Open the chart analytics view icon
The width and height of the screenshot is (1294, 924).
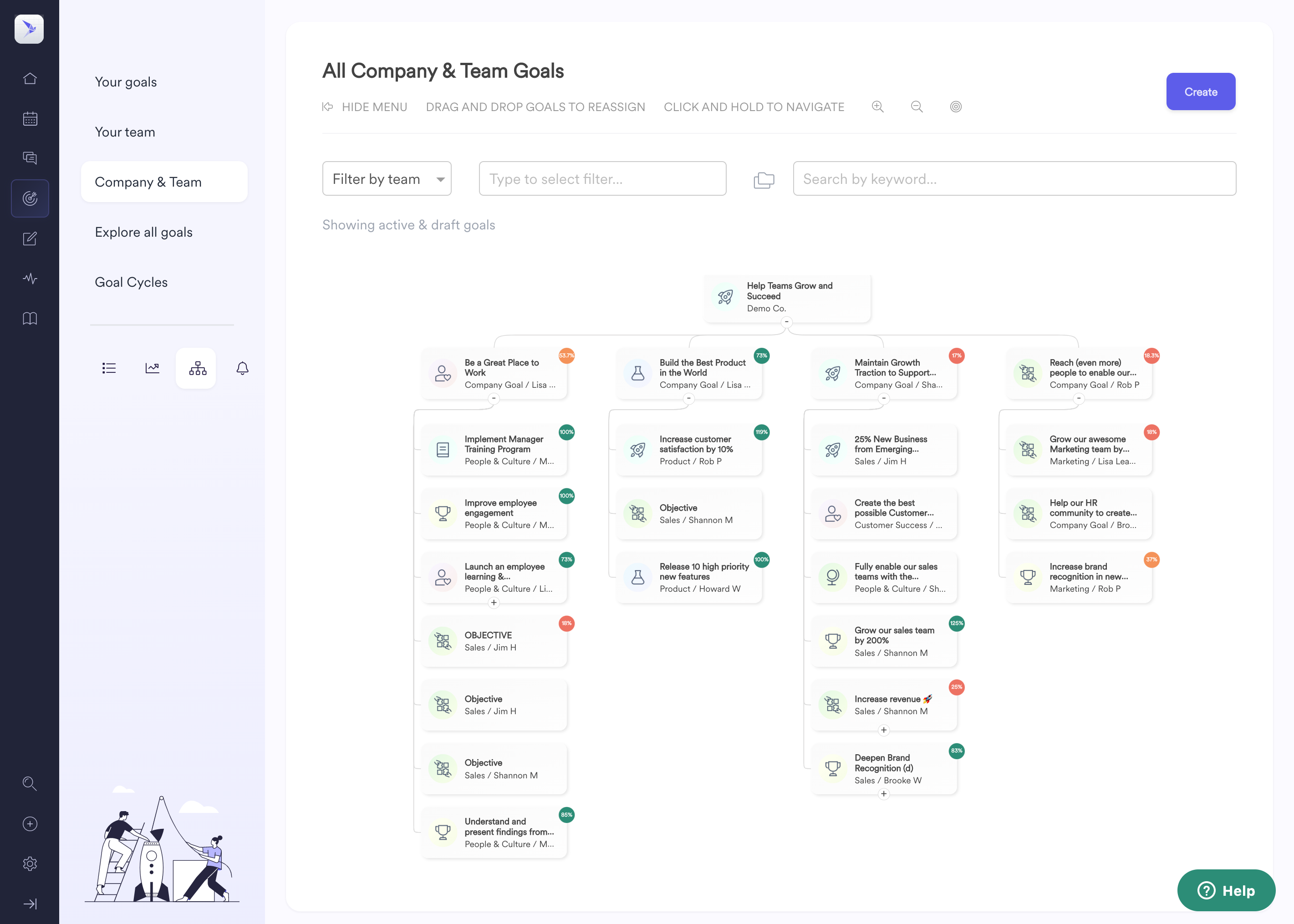(152, 368)
